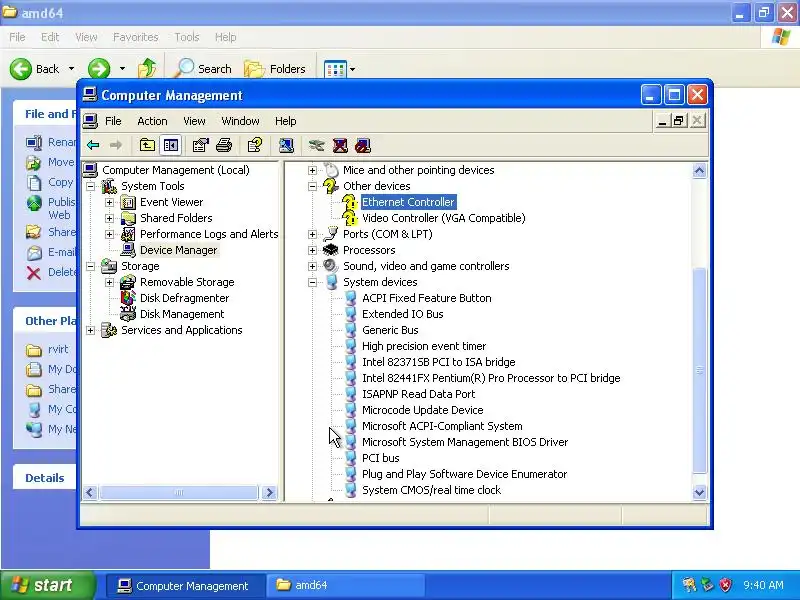
Task: Open the File menu in Computer Management
Action: [113, 121]
